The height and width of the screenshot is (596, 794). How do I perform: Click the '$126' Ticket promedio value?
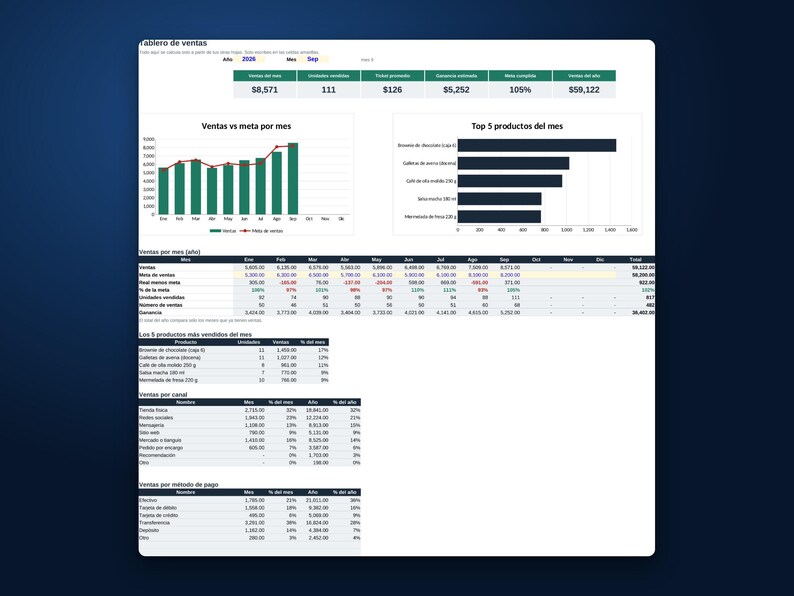click(x=392, y=90)
